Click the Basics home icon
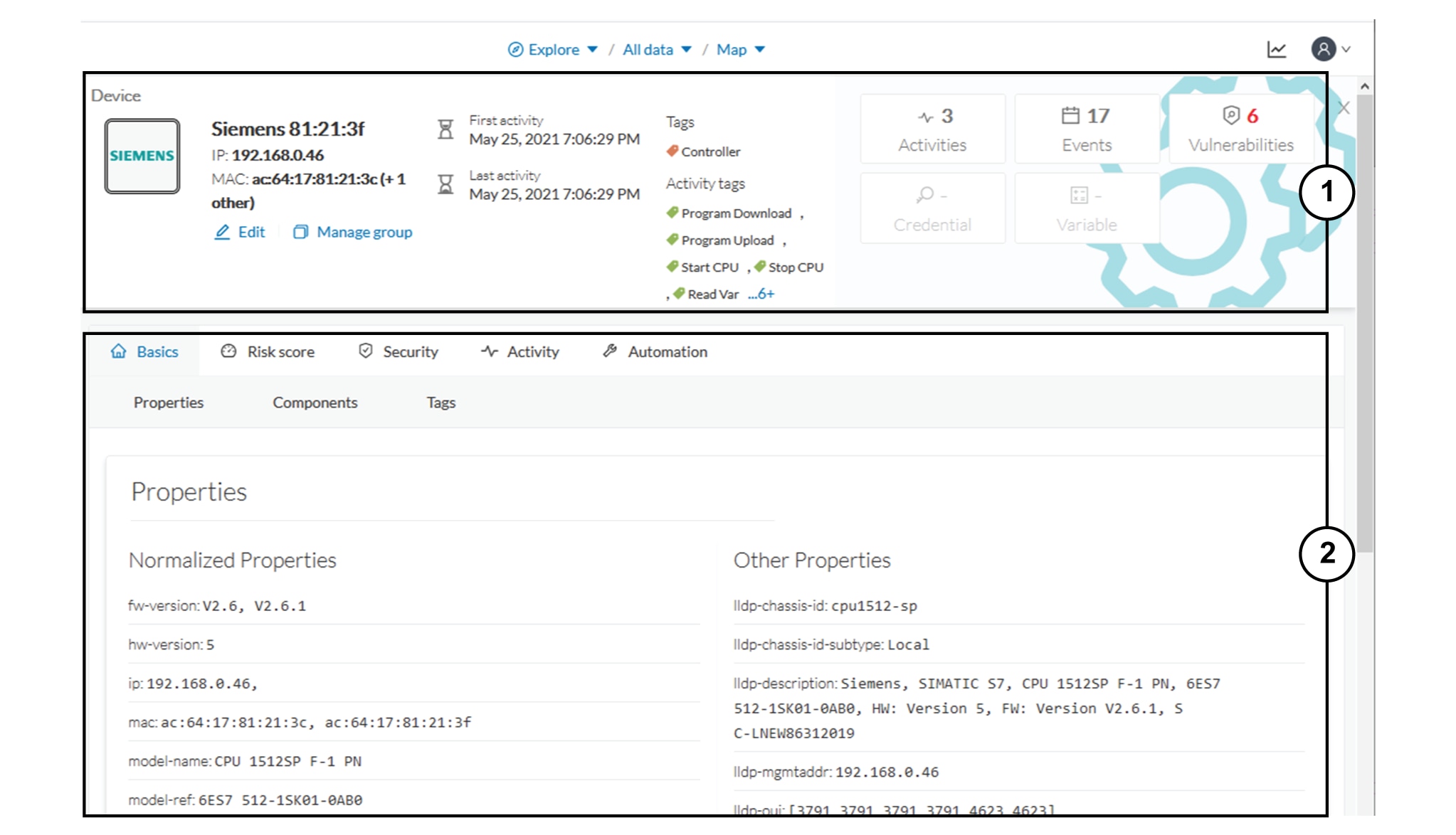1456x835 pixels. pyautogui.click(x=119, y=351)
